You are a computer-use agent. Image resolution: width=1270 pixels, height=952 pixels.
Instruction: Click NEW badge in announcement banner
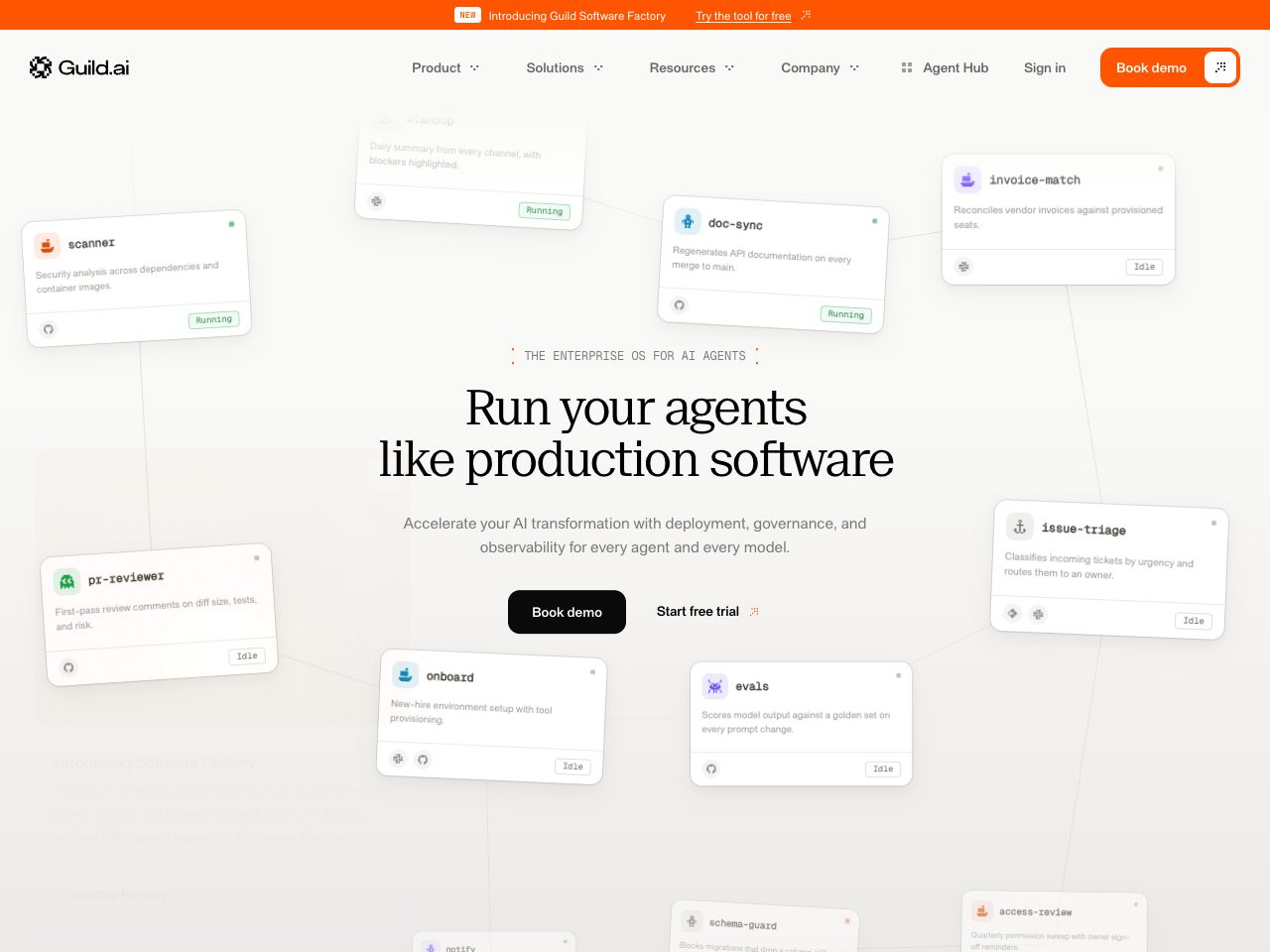(x=467, y=15)
